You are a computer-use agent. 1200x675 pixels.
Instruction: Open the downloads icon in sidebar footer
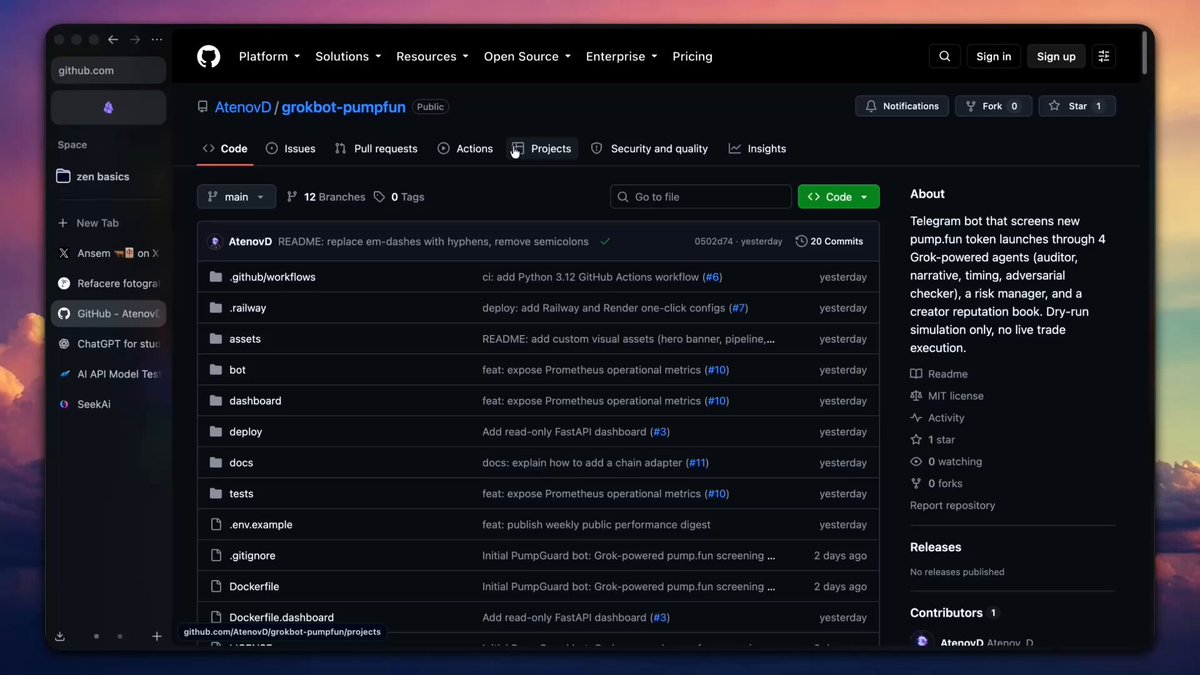[60, 636]
